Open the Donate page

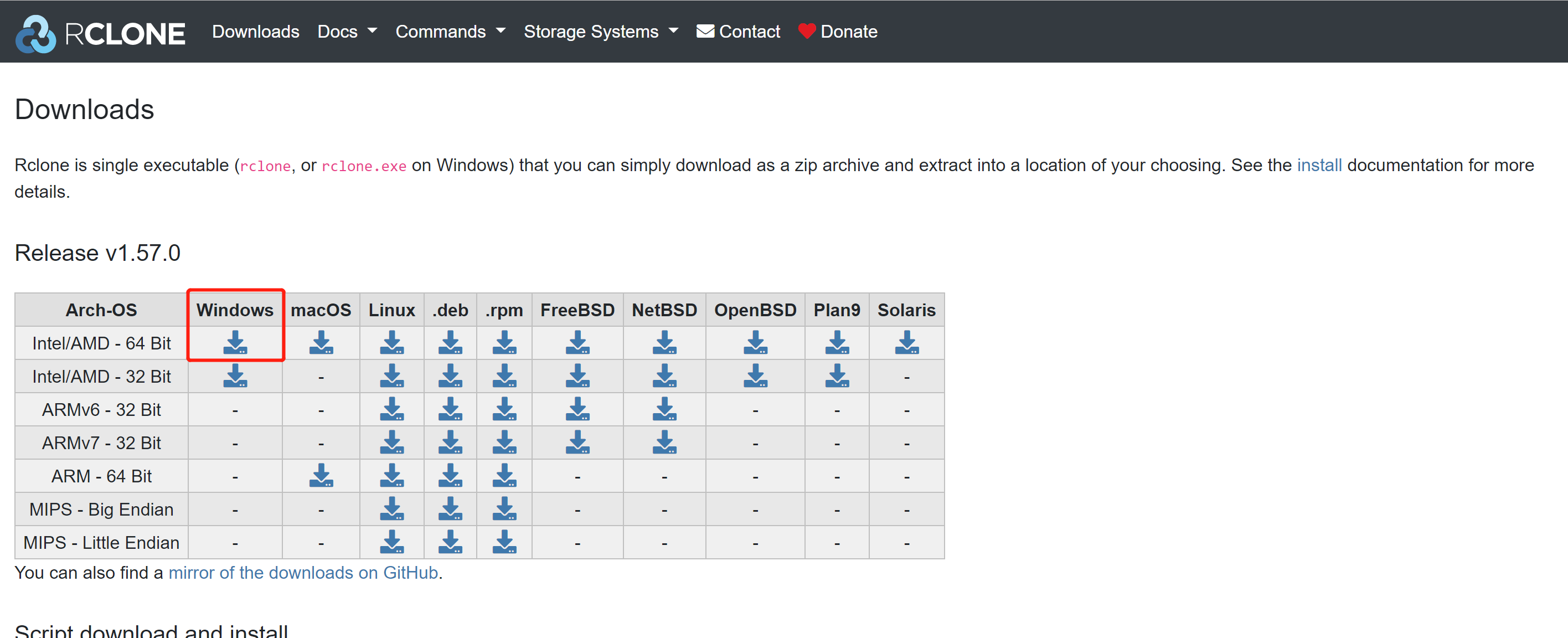point(838,32)
